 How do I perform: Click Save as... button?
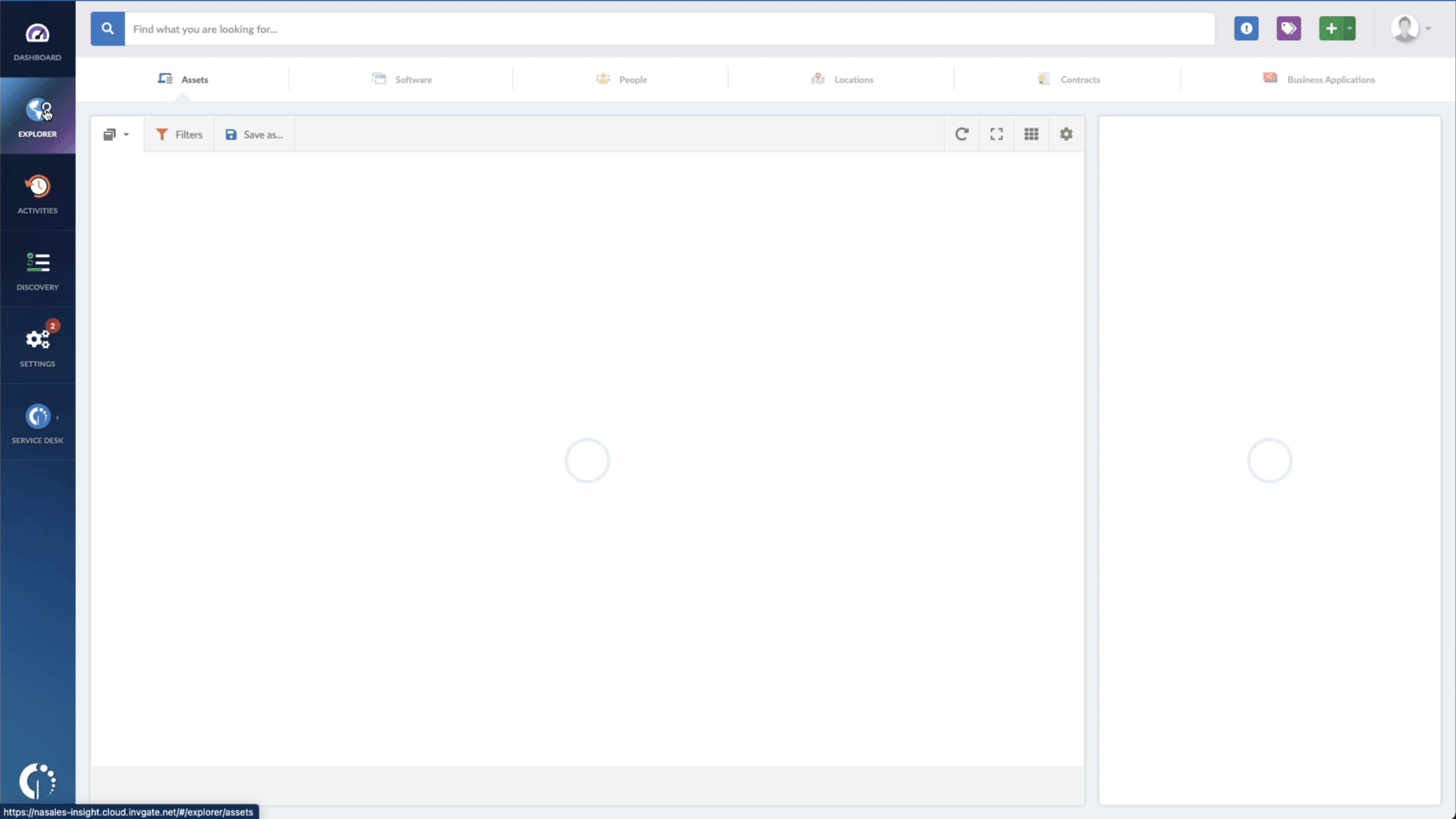click(254, 134)
